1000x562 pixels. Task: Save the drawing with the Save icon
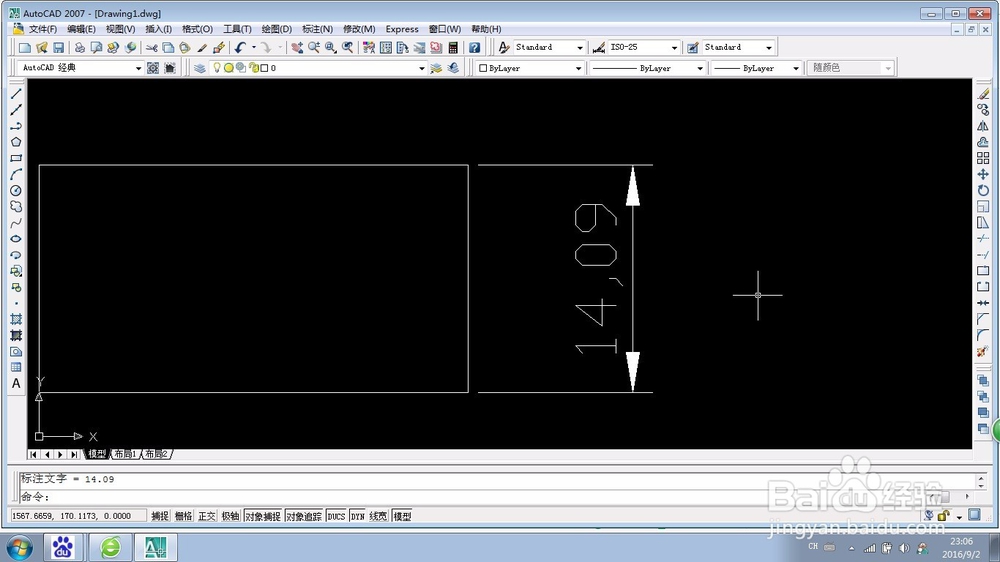59,47
